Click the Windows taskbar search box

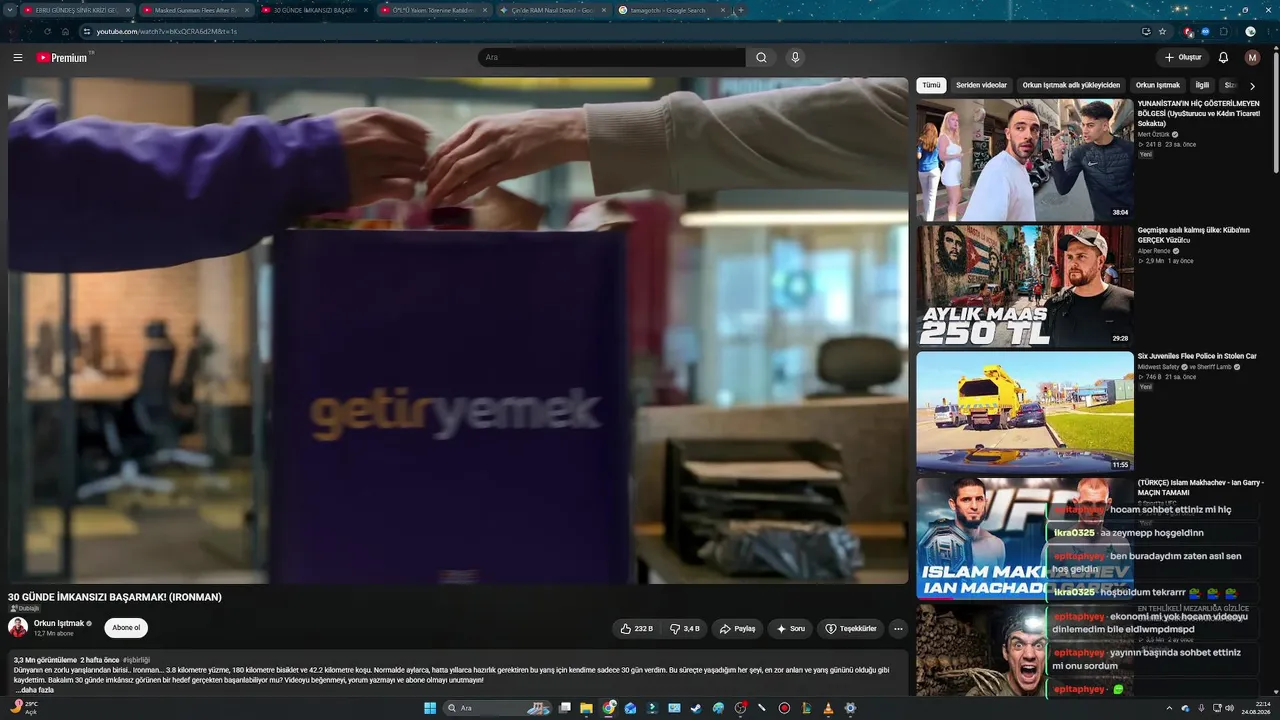[497, 708]
